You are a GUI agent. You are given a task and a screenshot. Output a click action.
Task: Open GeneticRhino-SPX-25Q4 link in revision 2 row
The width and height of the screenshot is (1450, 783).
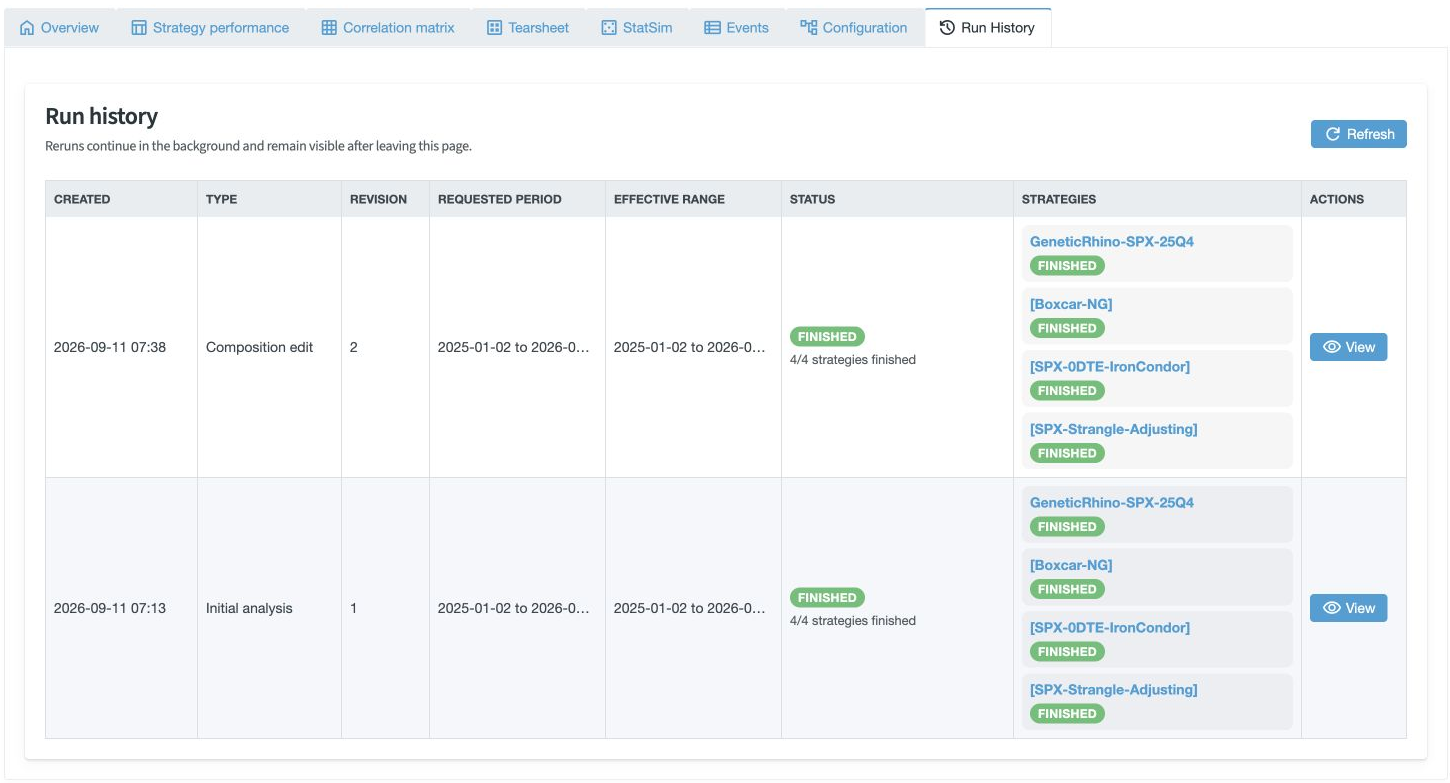tap(1111, 241)
